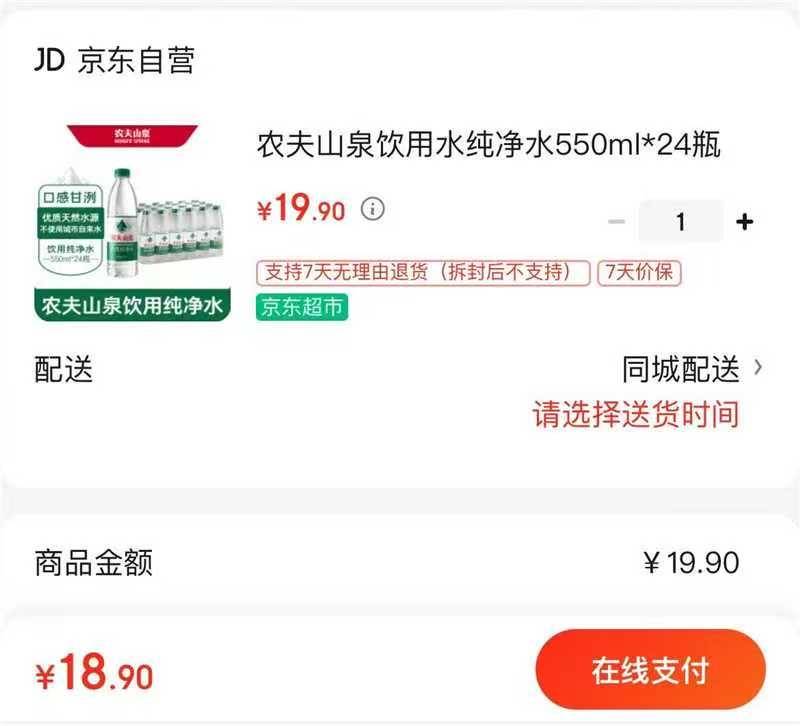This screenshot has height=726, width=800.
Task: Click the 在线支付 payment button
Action: tap(651, 669)
